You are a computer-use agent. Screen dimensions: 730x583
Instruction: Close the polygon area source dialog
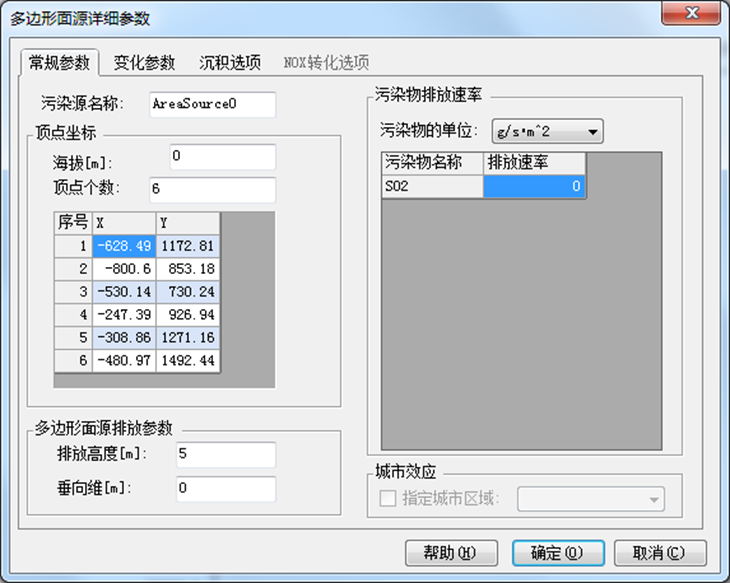pos(690,14)
